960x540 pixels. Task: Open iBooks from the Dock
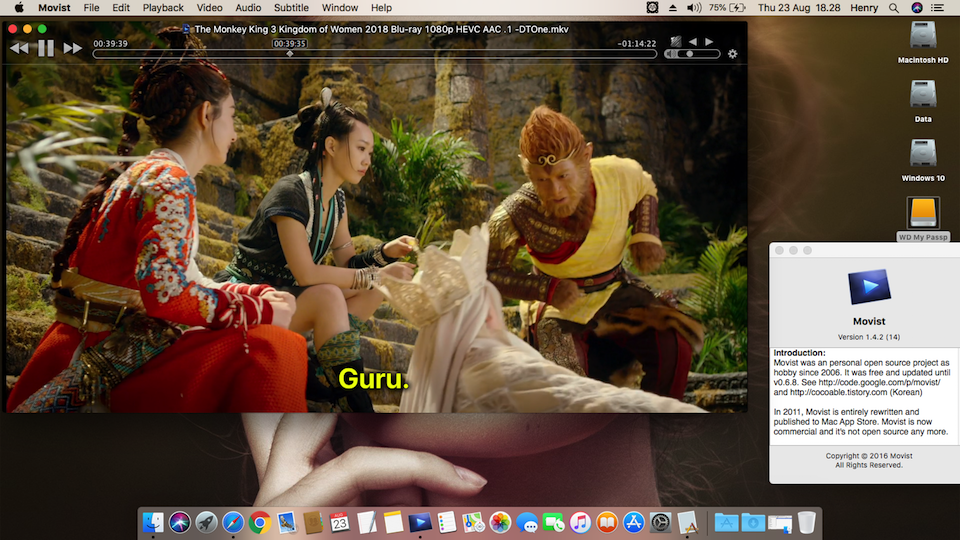[x=607, y=522]
